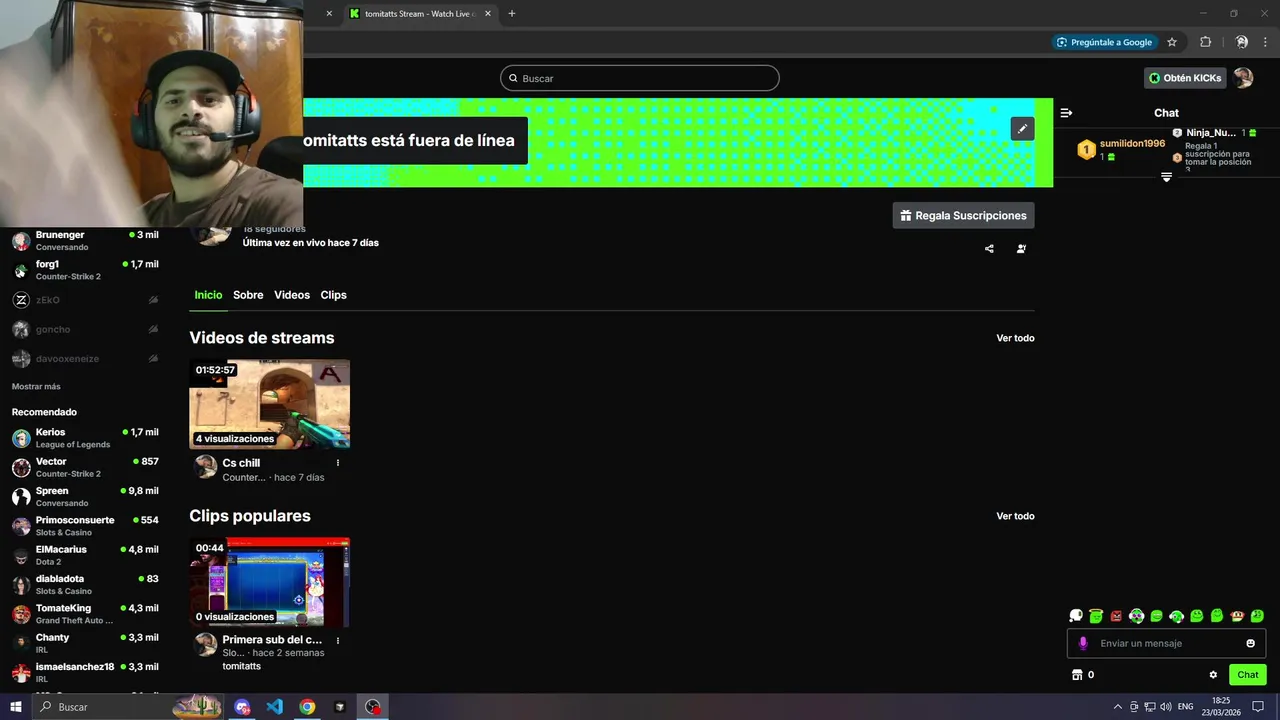The image size is (1280, 720).
Task: Open ElMacarius Dota 2 channel
Action: coord(85,555)
